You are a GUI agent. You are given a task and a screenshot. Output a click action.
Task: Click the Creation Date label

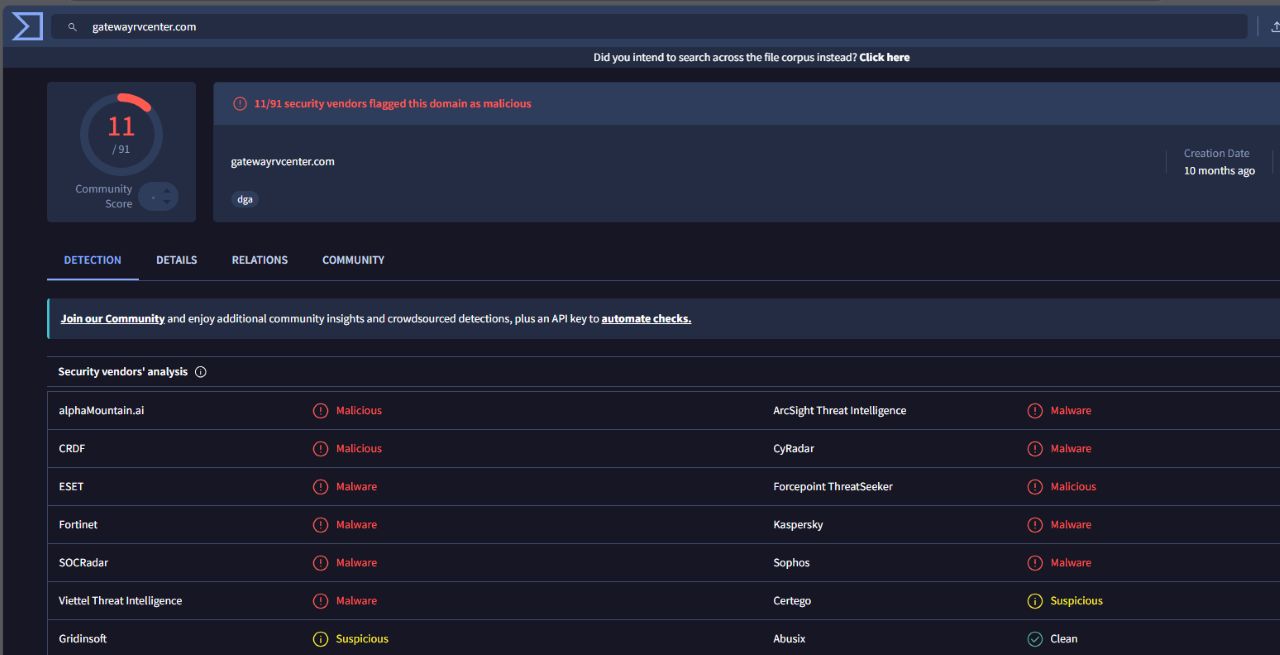1217,154
